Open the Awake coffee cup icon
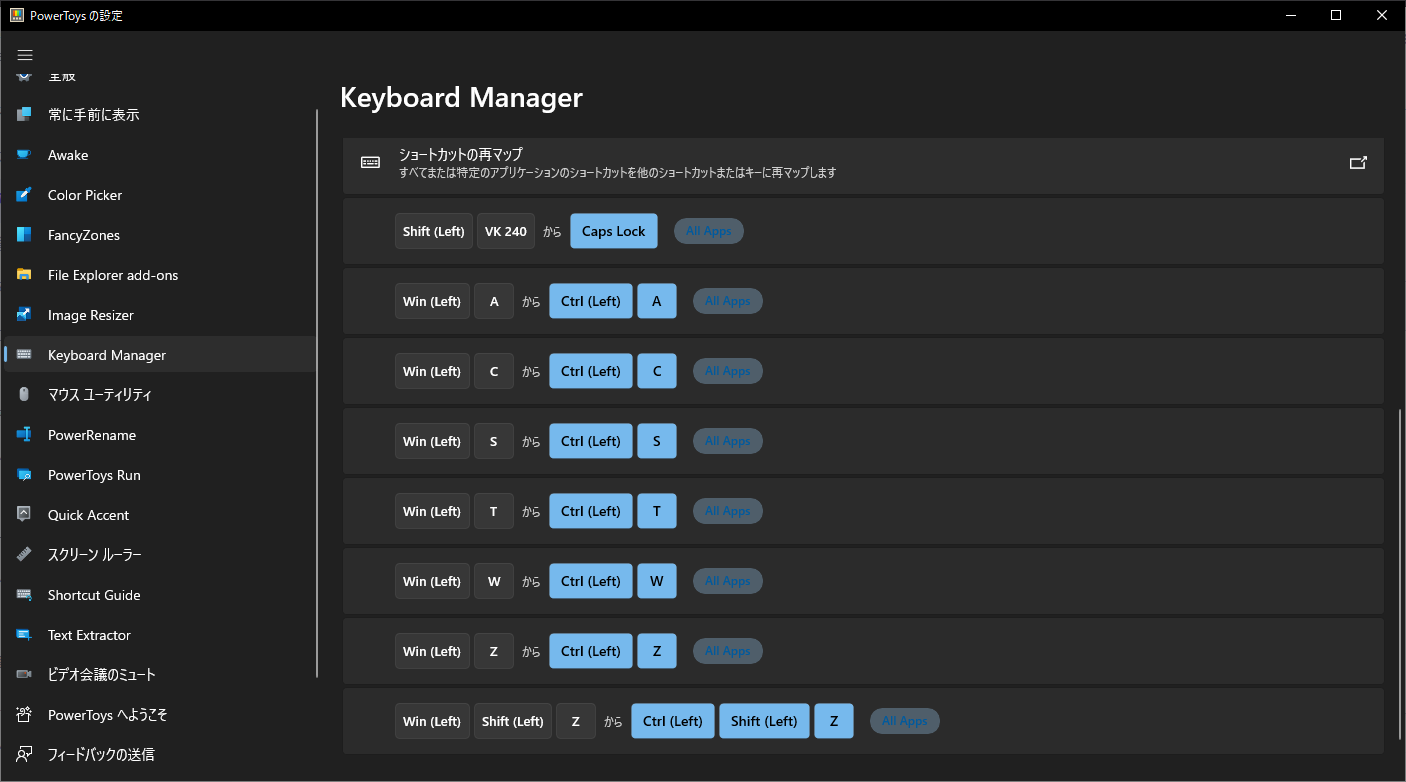1406x782 pixels. coord(25,155)
